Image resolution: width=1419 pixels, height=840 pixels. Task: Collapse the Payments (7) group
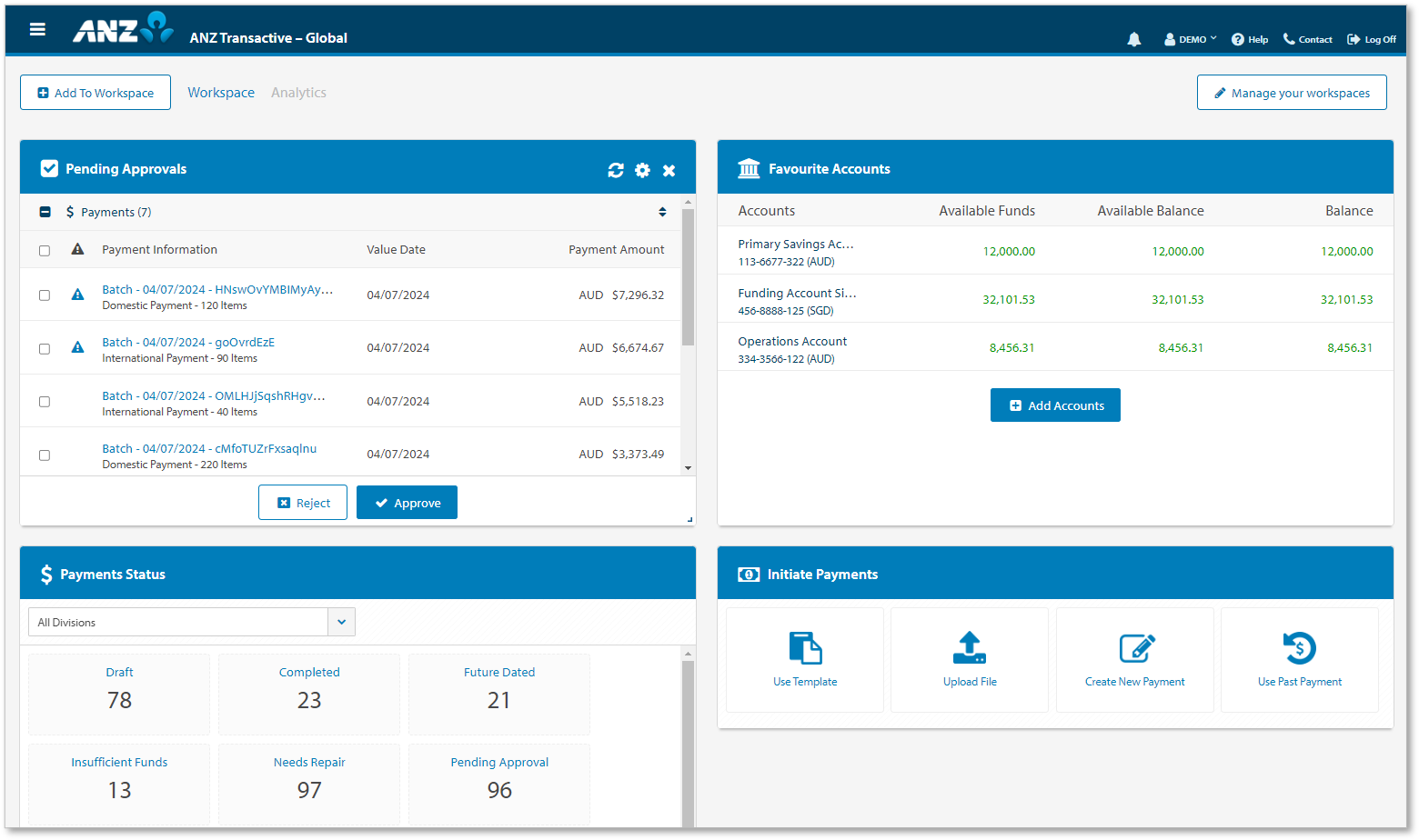(x=45, y=212)
